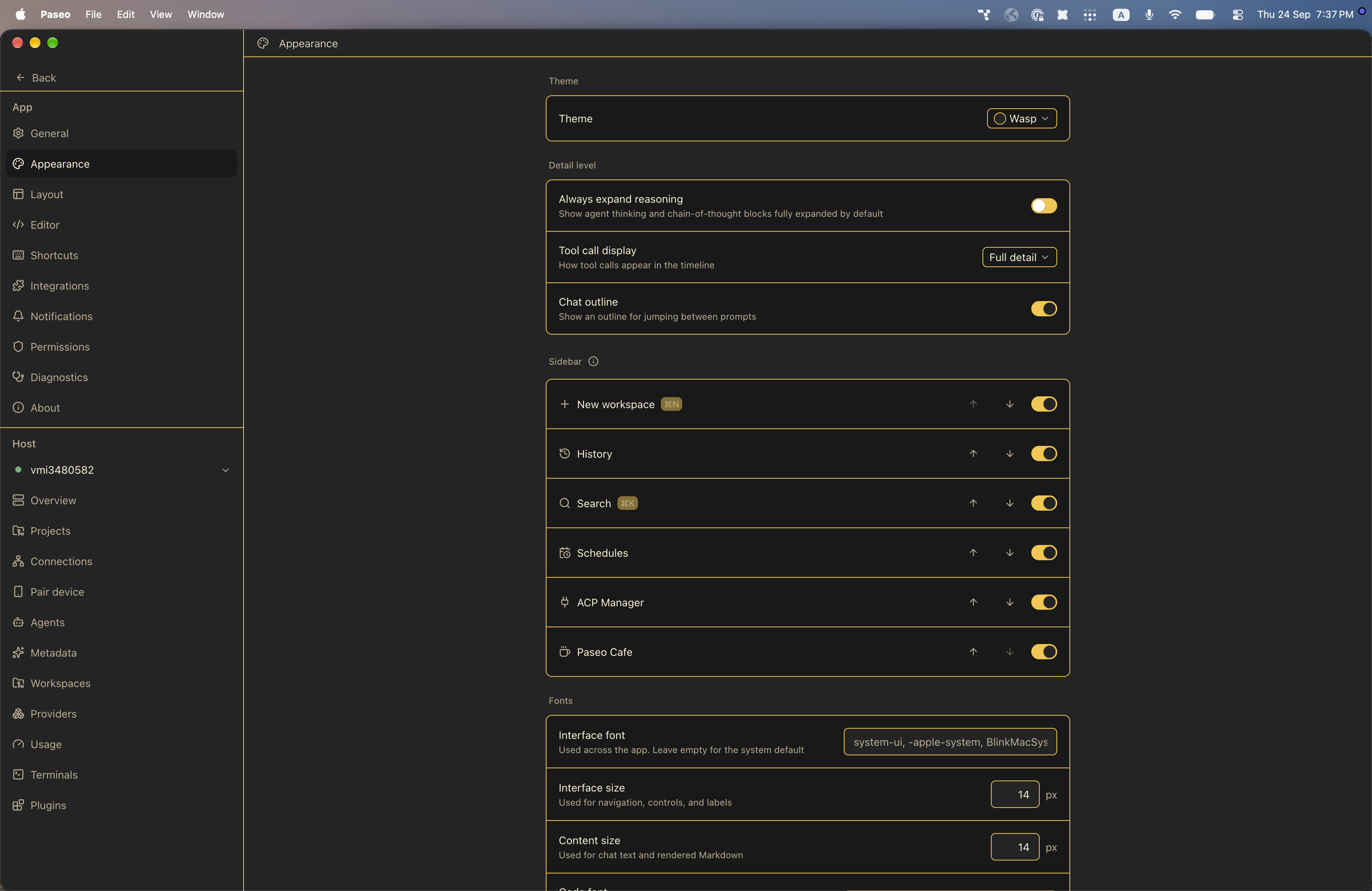The height and width of the screenshot is (891, 1372).
Task: Open the Plugins host page
Action: [122, 805]
